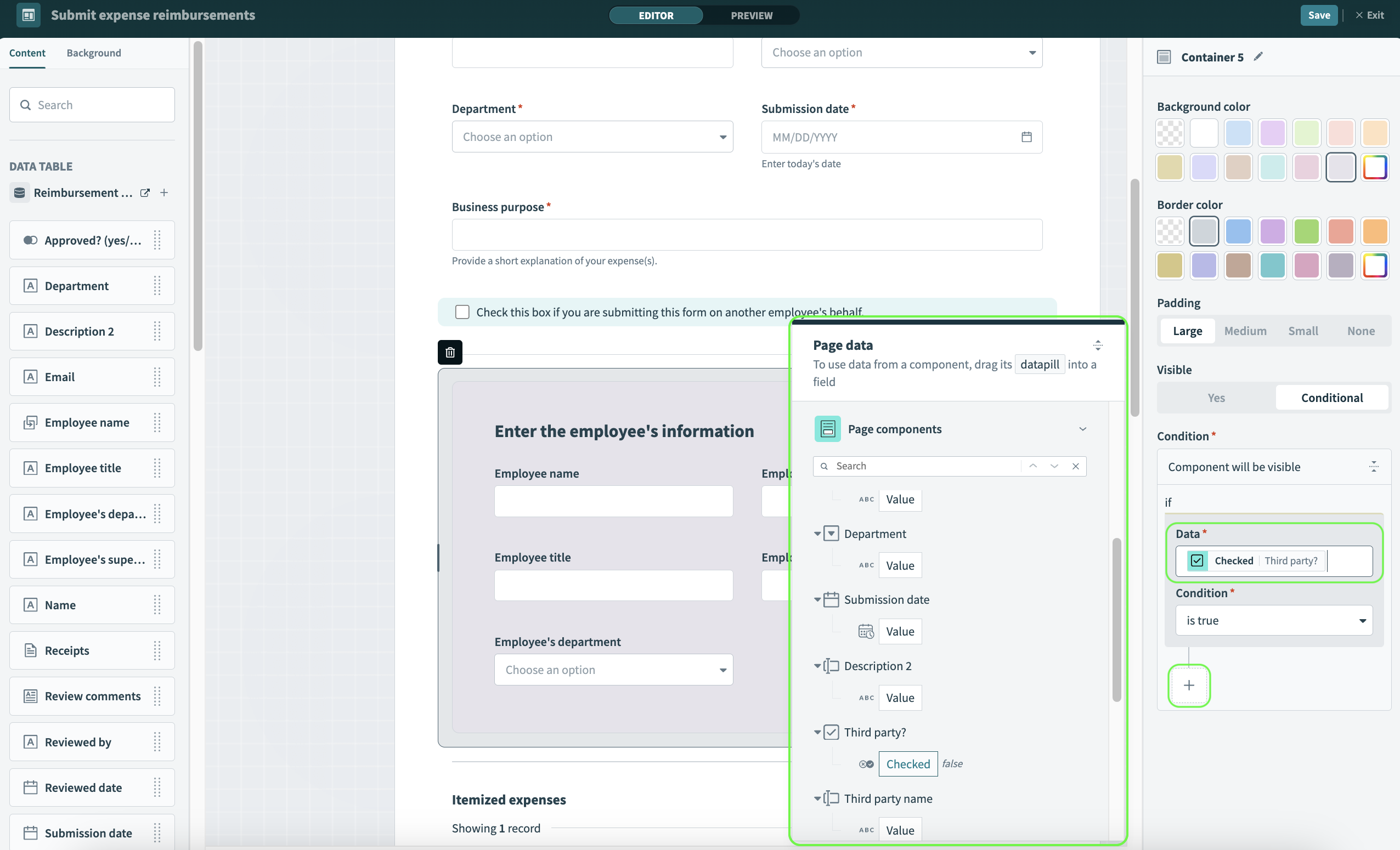Switch to PREVIEW mode

pos(751,15)
